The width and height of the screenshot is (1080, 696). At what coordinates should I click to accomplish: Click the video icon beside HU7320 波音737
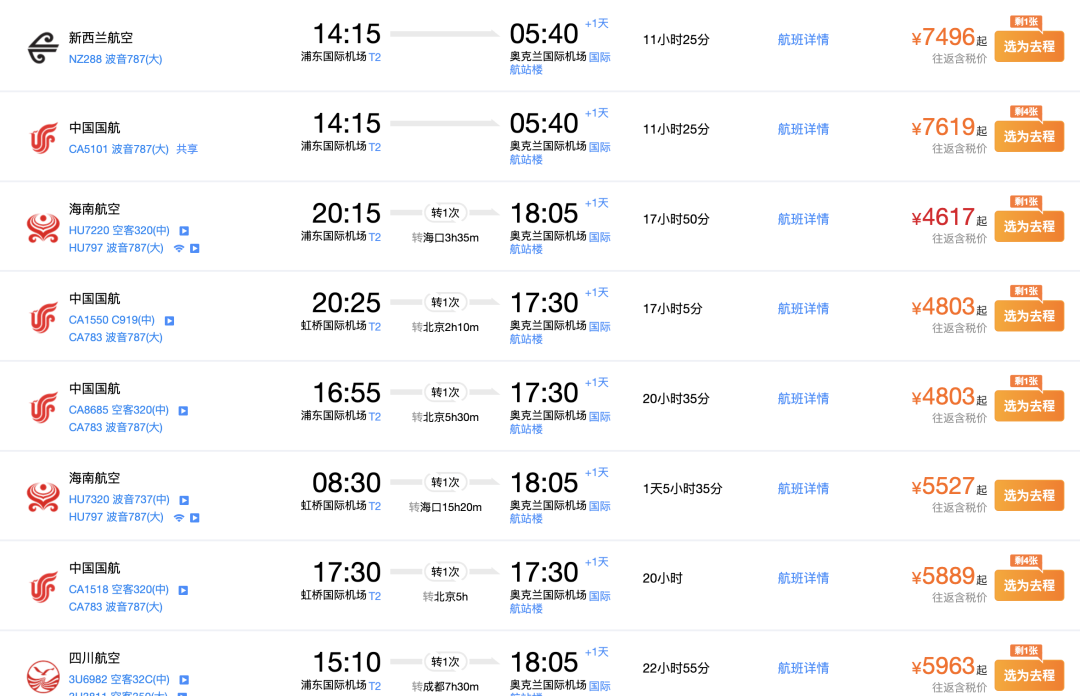pos(184,500)
